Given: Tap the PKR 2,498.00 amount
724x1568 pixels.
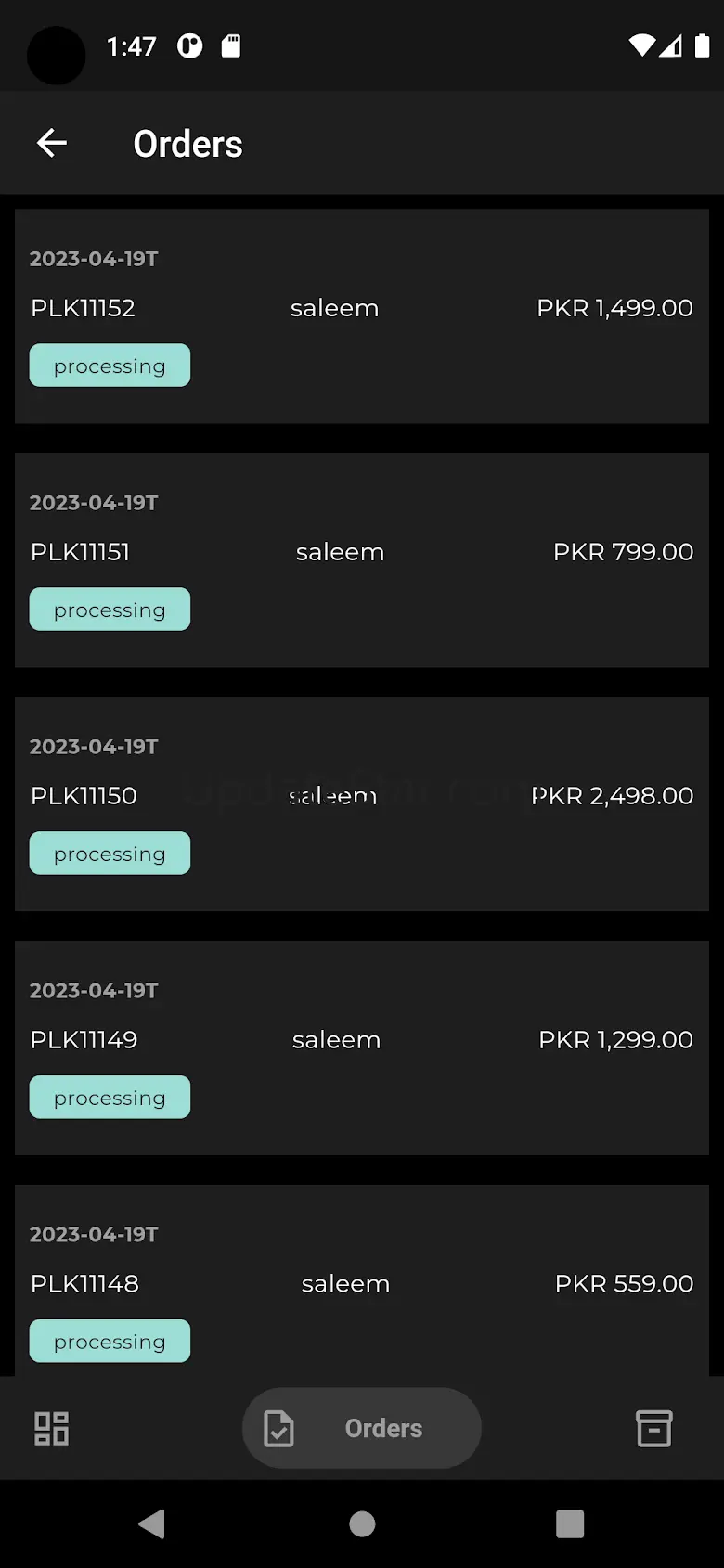Looking at the screenshot, I should [x=613, y=796].
